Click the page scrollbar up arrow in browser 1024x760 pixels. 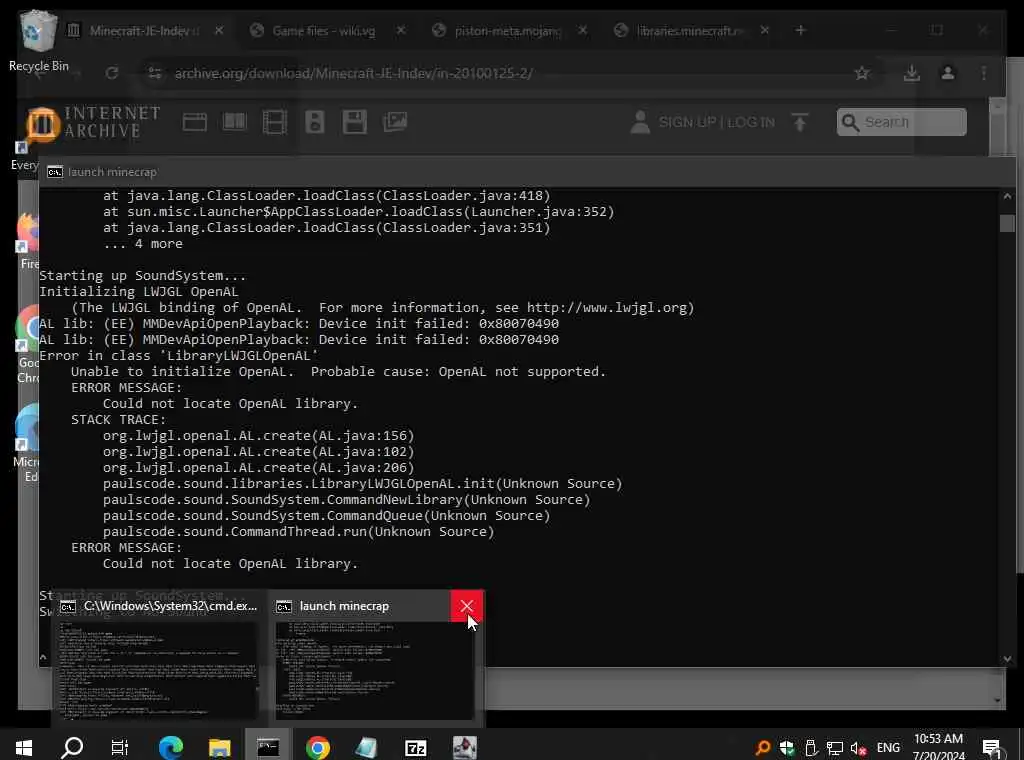click(x=997, y=105)
